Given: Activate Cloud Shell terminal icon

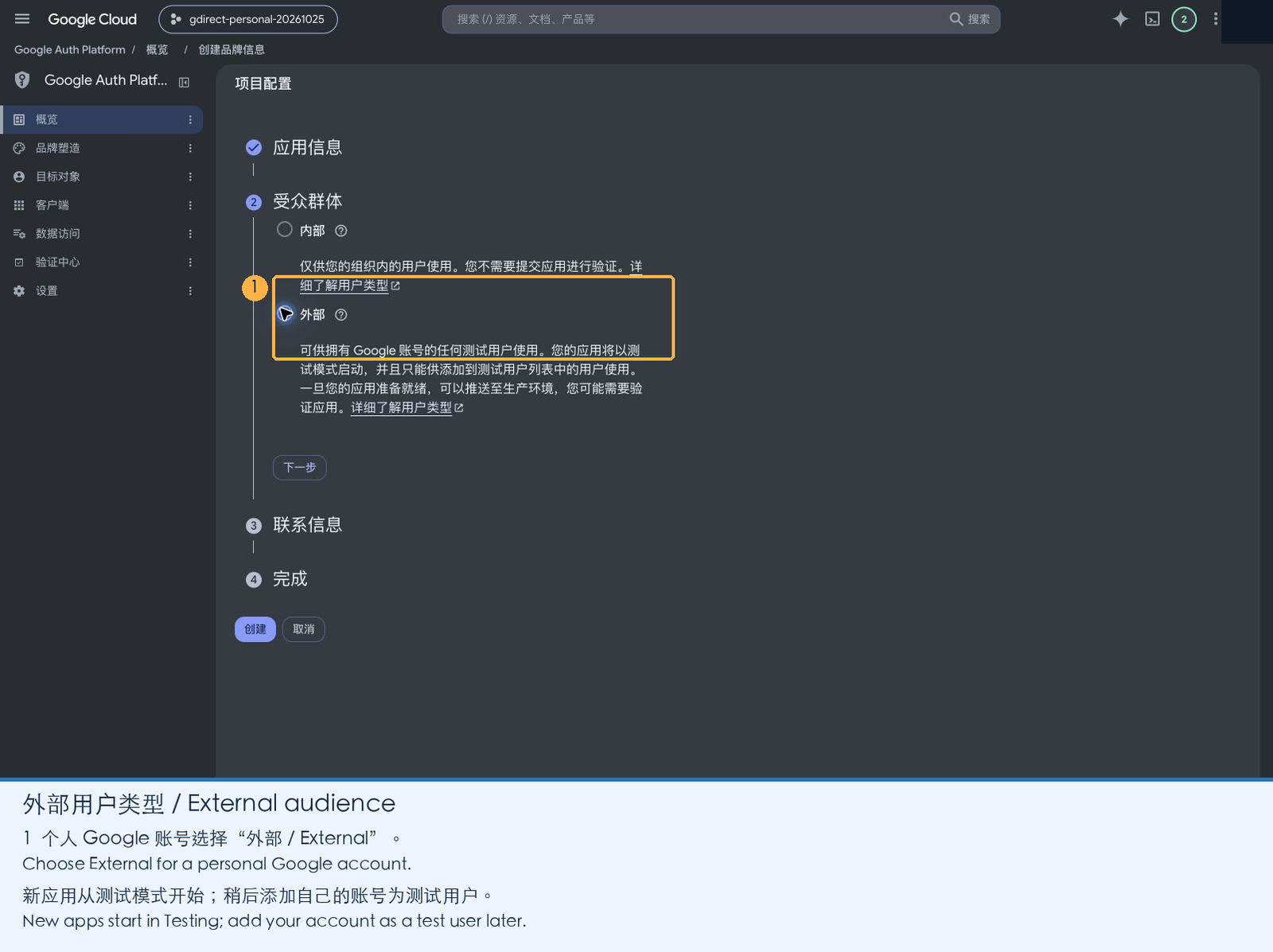Looking at the screenshot, I should (1152, 19).
